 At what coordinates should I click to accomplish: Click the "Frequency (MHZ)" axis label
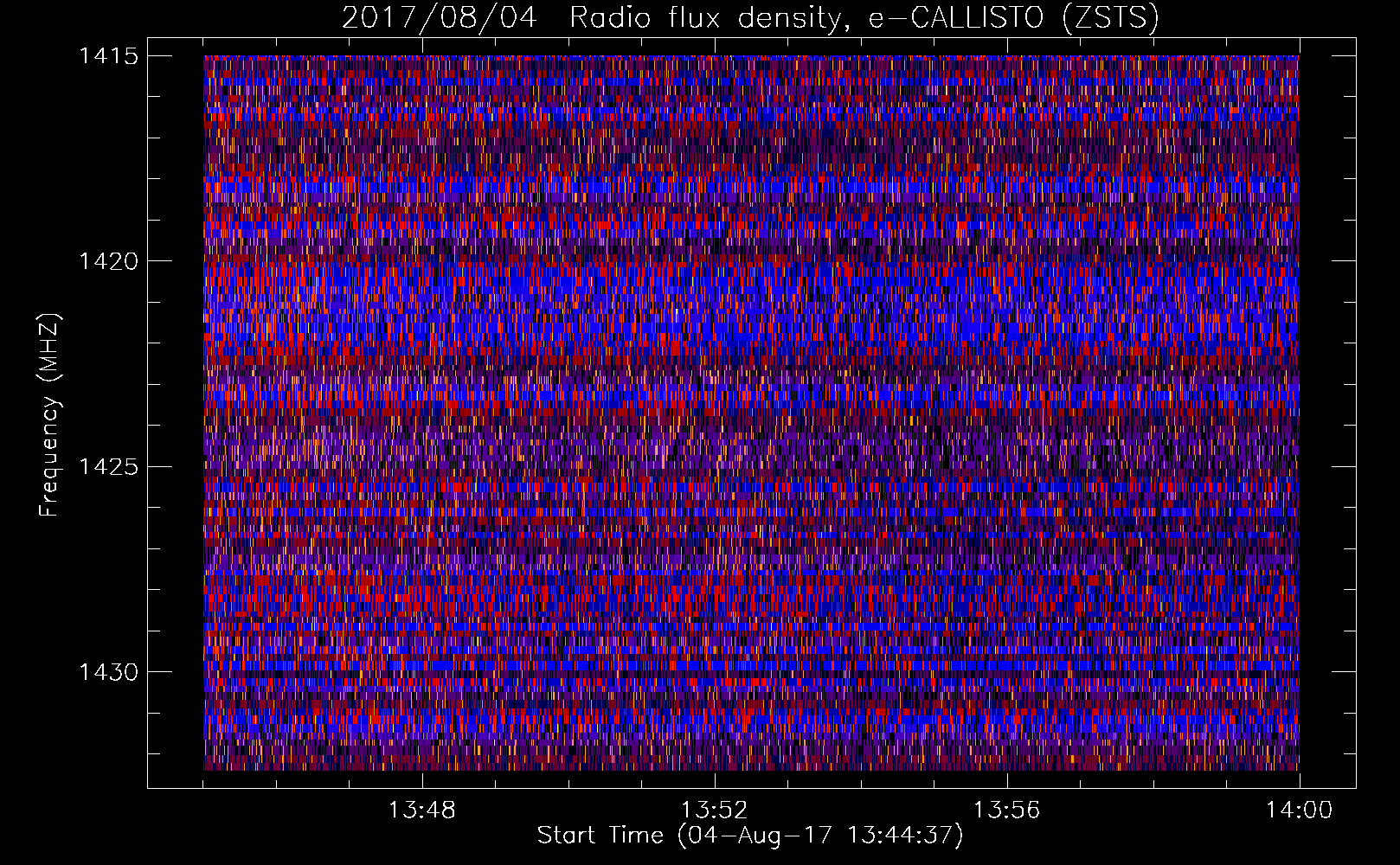50,414
